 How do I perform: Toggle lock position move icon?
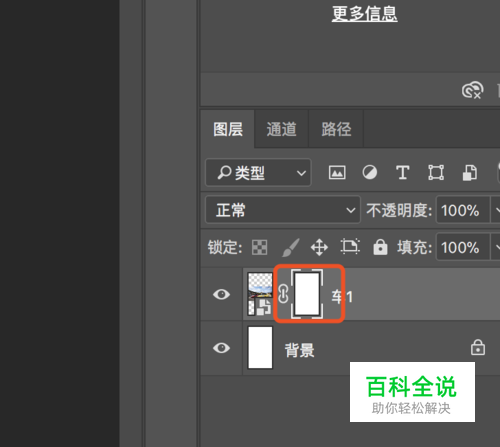319,247
